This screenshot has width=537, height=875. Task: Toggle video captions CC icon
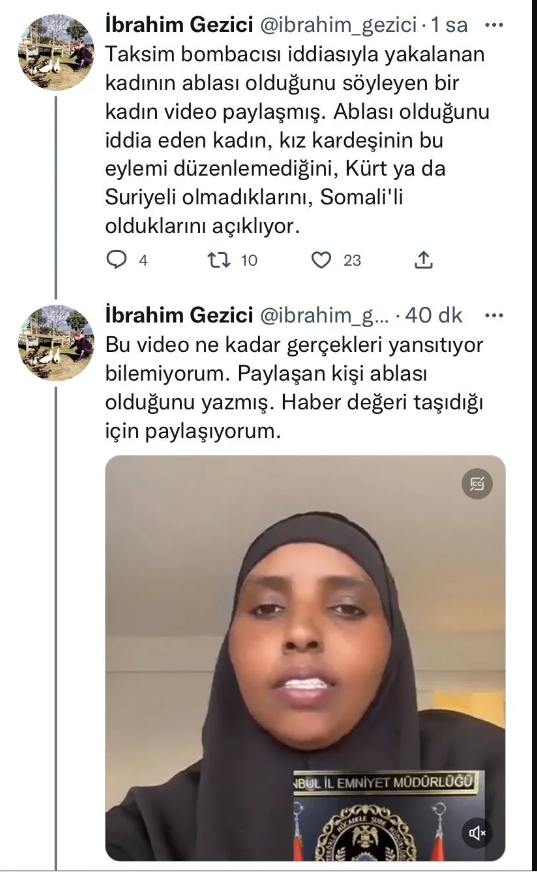477,484
